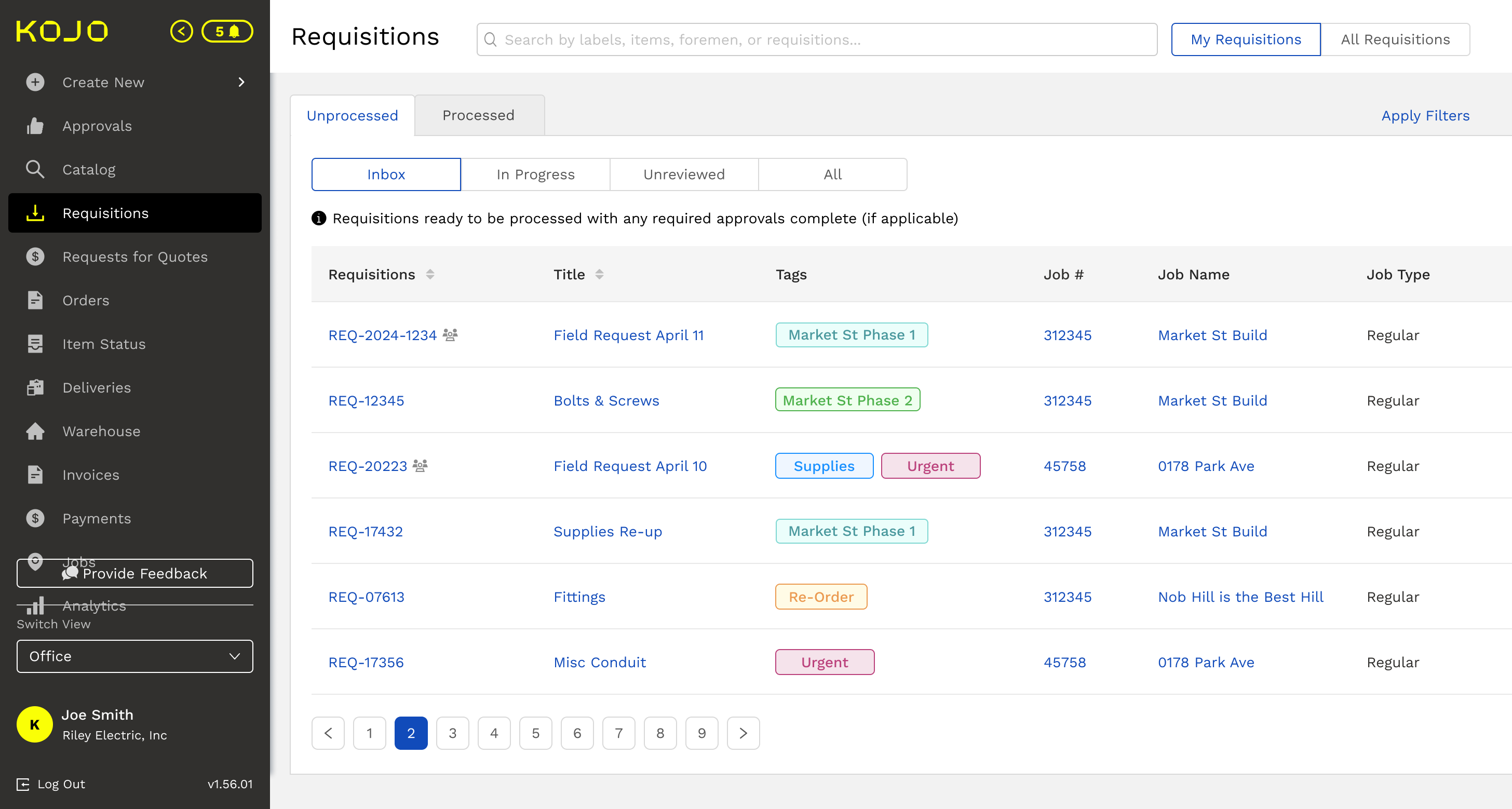This screenshot has height=809, width=1512.
Task: Click the Re-Order orange tag
Action: click(x=821, y=597)
